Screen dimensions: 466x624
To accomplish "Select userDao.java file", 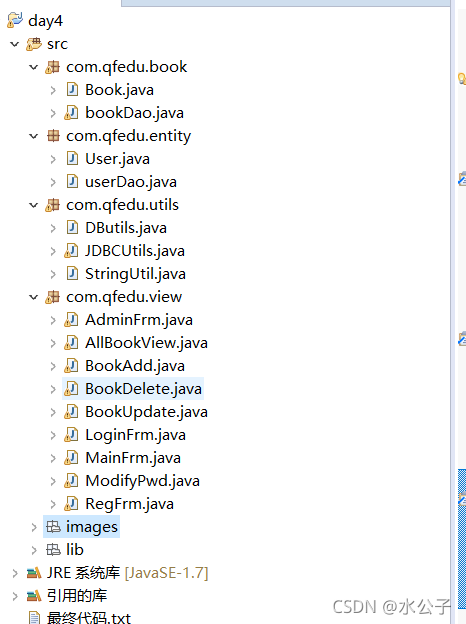I will 131,182.
